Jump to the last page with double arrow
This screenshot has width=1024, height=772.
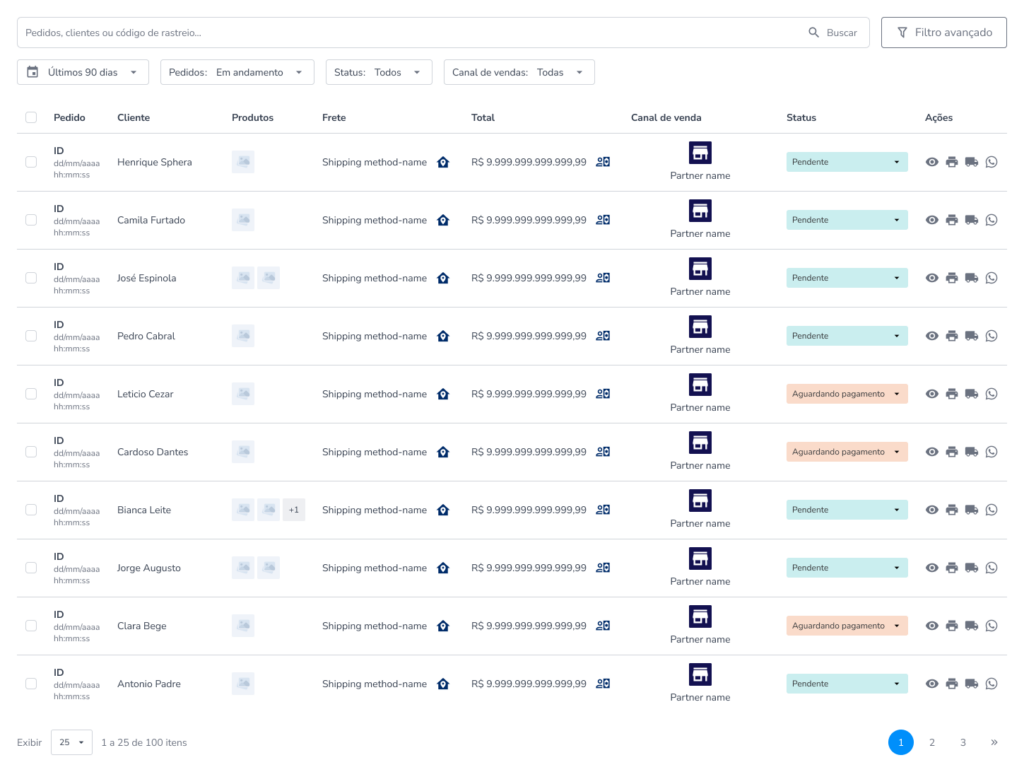tap(993, 742)
